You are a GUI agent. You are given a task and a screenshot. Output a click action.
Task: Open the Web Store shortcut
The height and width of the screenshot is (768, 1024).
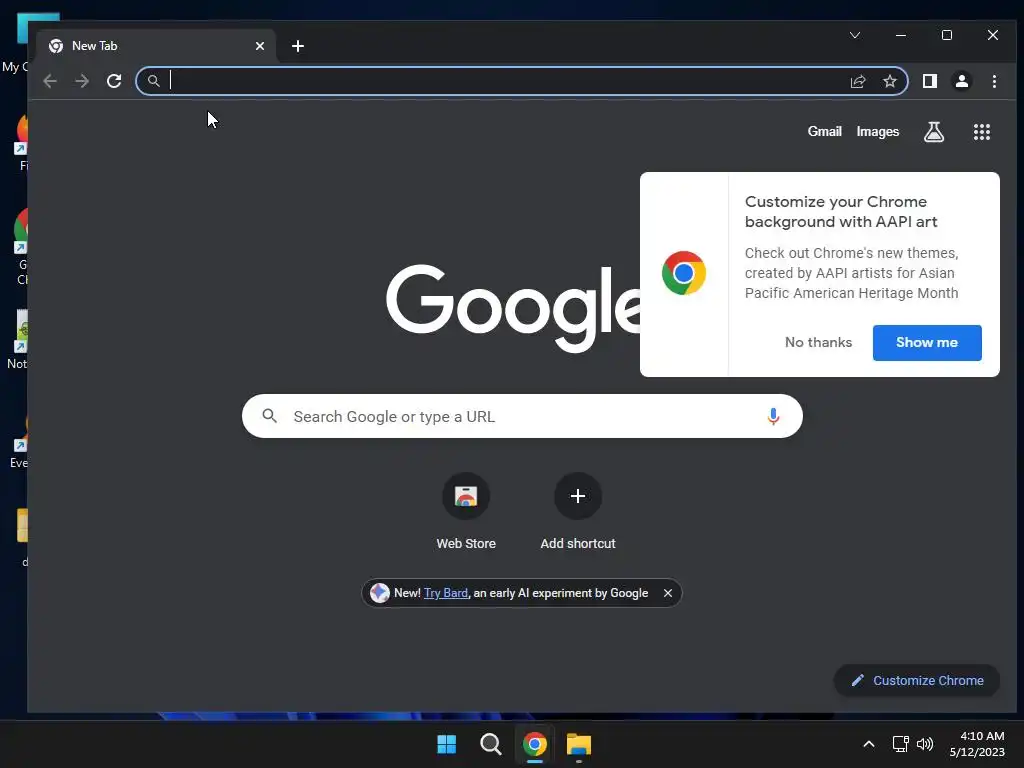pos(466,512)
